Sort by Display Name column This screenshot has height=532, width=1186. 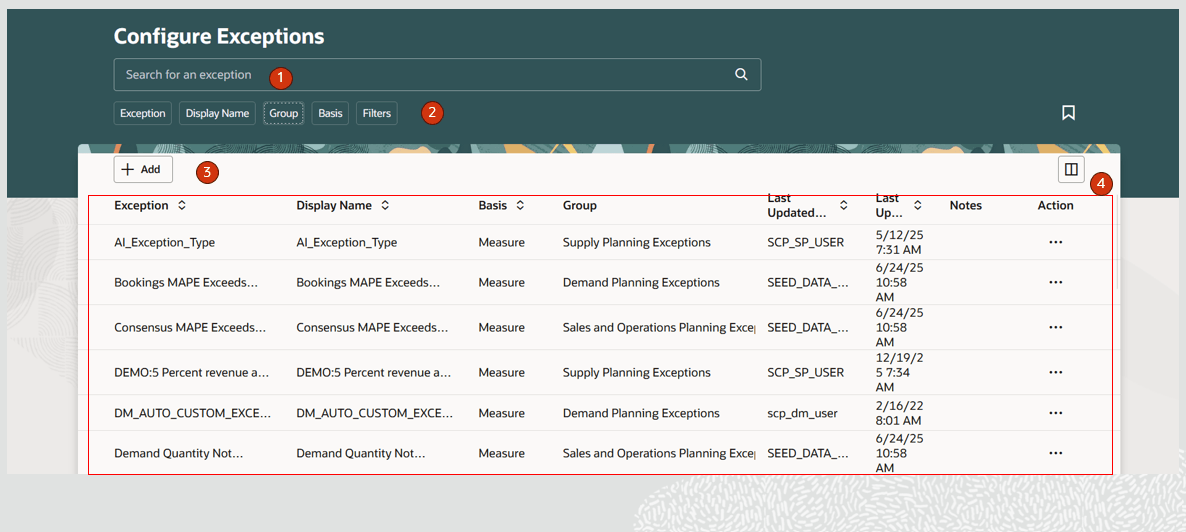click(x=385, y=205)
